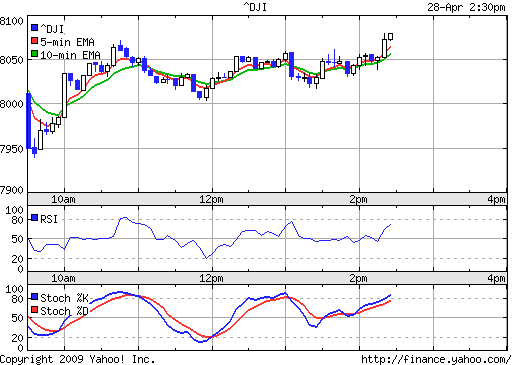
Task: Click the red Stoch %D legend swatch
Action: click(x=34, y=310)
